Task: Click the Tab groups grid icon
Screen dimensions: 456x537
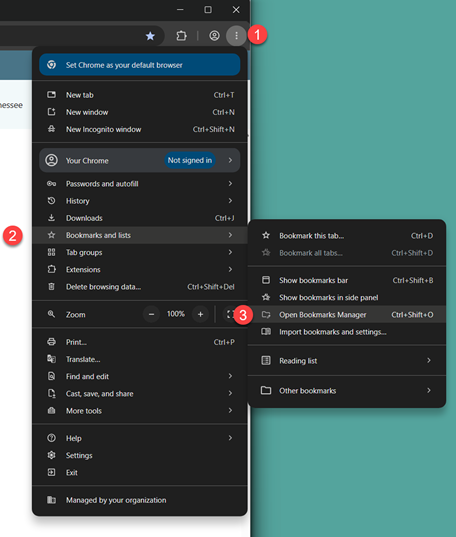Action: (x=51, y=252)
